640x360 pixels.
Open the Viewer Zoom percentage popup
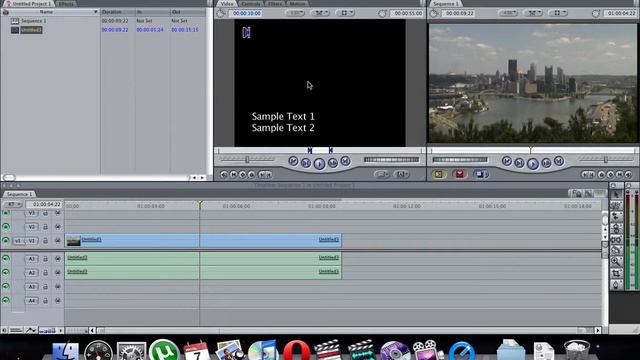[x=295, y=13]
